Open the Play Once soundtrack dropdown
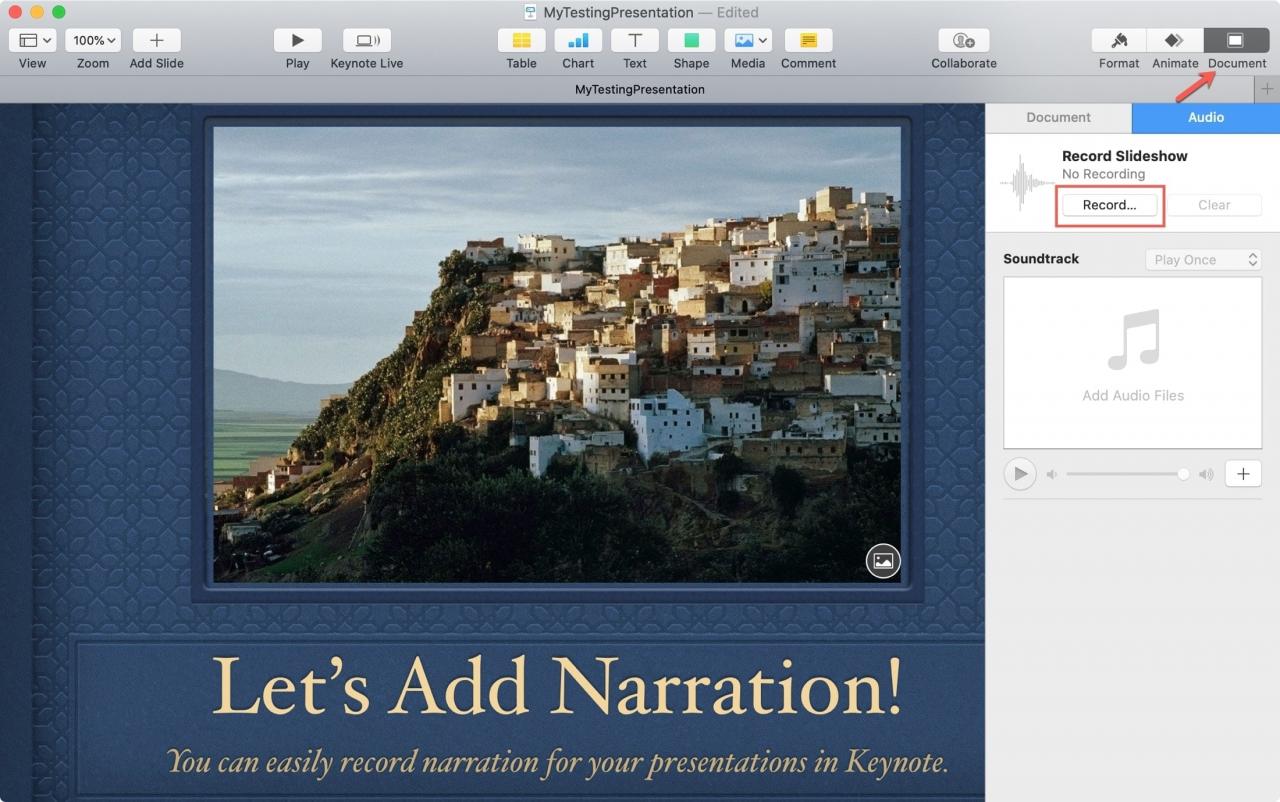1280x802 pixels. click(x=1203, y=260)
